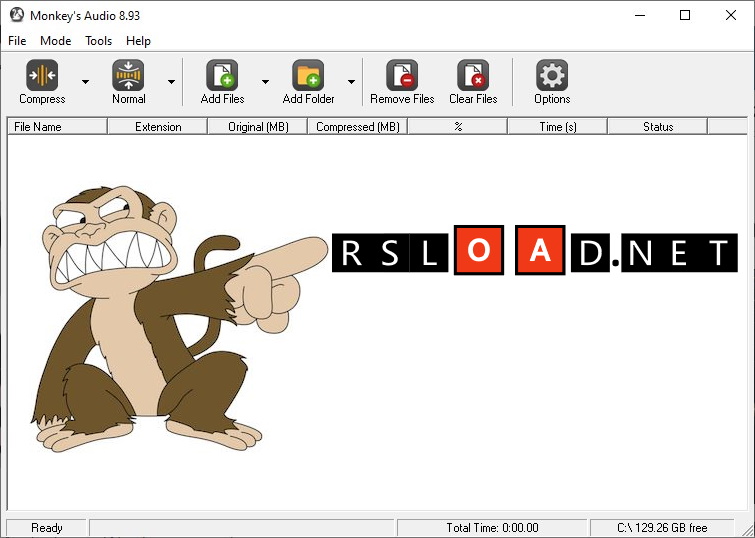
Task: Select the Normal compression level icon
Action: coord(128,76)
